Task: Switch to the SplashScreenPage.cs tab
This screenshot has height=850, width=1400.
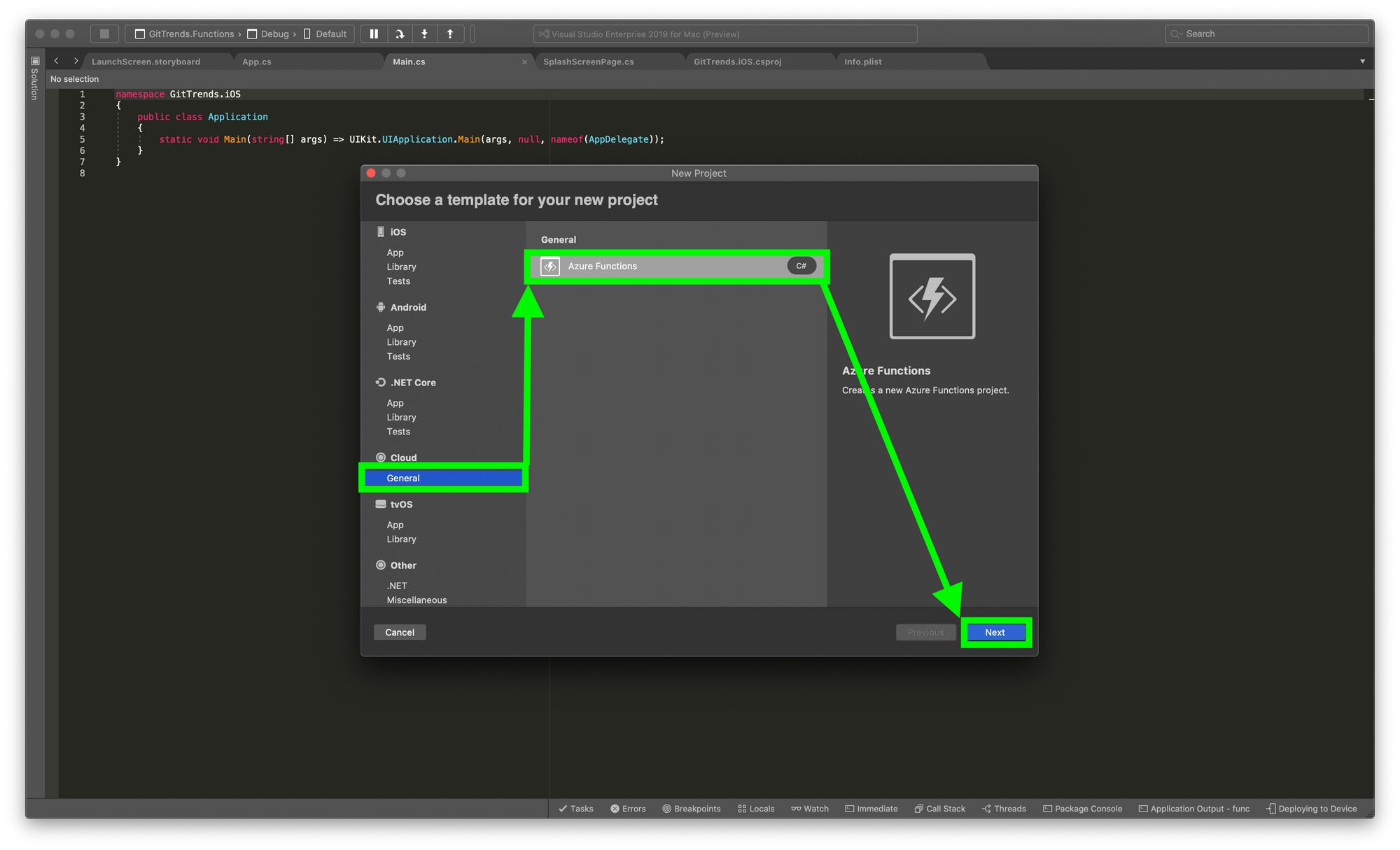Action: pyautogui.click(x=588, y=62)
